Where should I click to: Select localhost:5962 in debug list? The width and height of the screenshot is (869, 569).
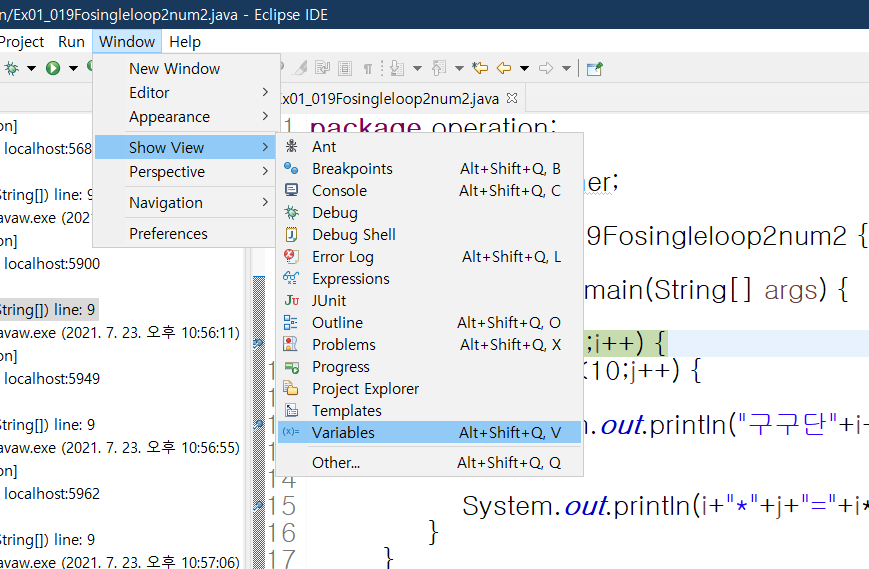click(52, 494)
